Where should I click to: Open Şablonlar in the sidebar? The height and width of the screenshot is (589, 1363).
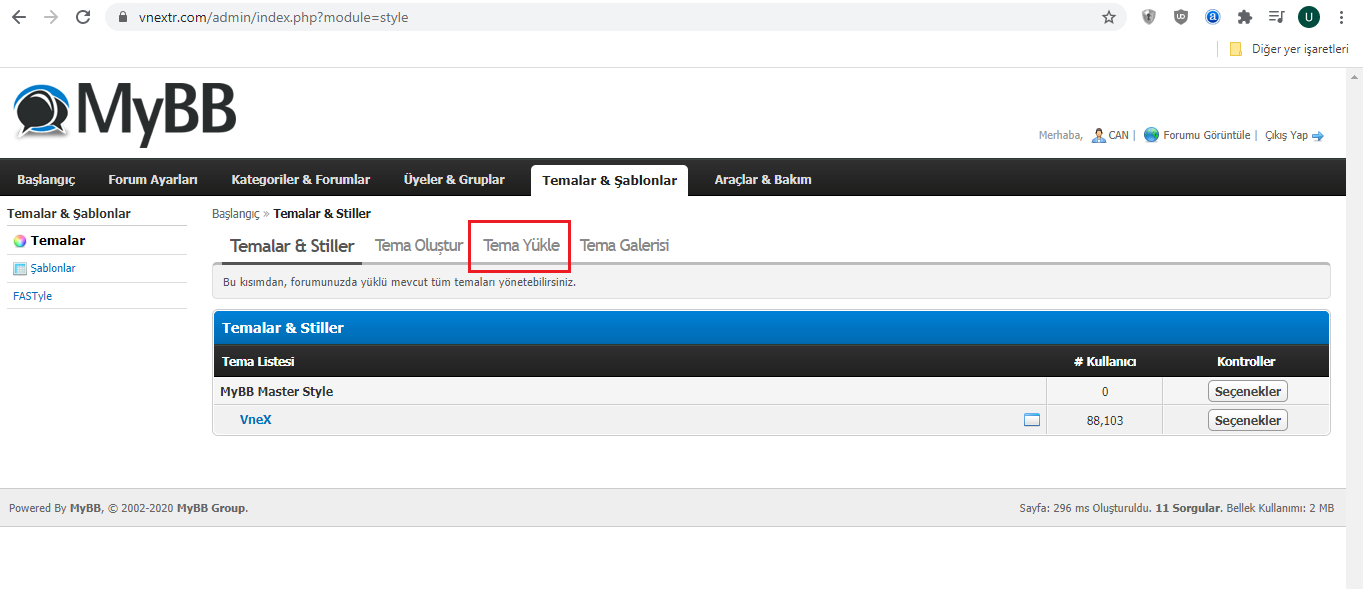[53, 269]
